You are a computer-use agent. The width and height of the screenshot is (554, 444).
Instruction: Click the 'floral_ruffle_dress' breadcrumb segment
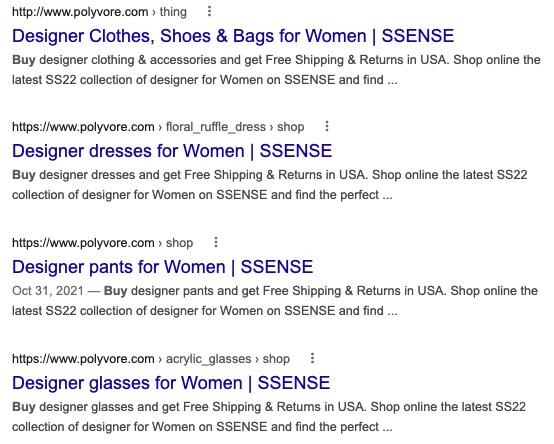point(216,127)
